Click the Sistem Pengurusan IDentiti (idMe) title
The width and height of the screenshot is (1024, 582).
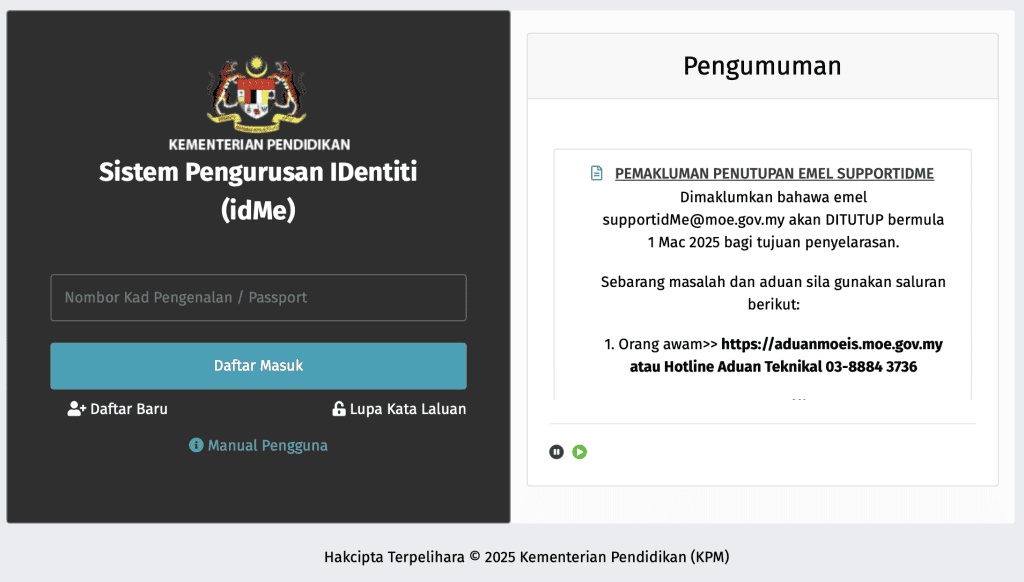[258, 191]
